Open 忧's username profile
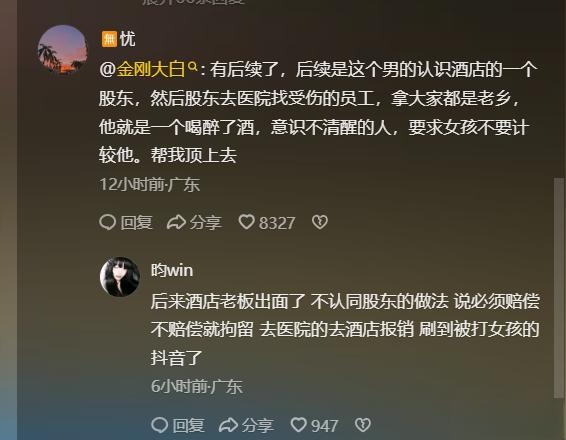Screen dimensions: 566x440 pos(127,39)
